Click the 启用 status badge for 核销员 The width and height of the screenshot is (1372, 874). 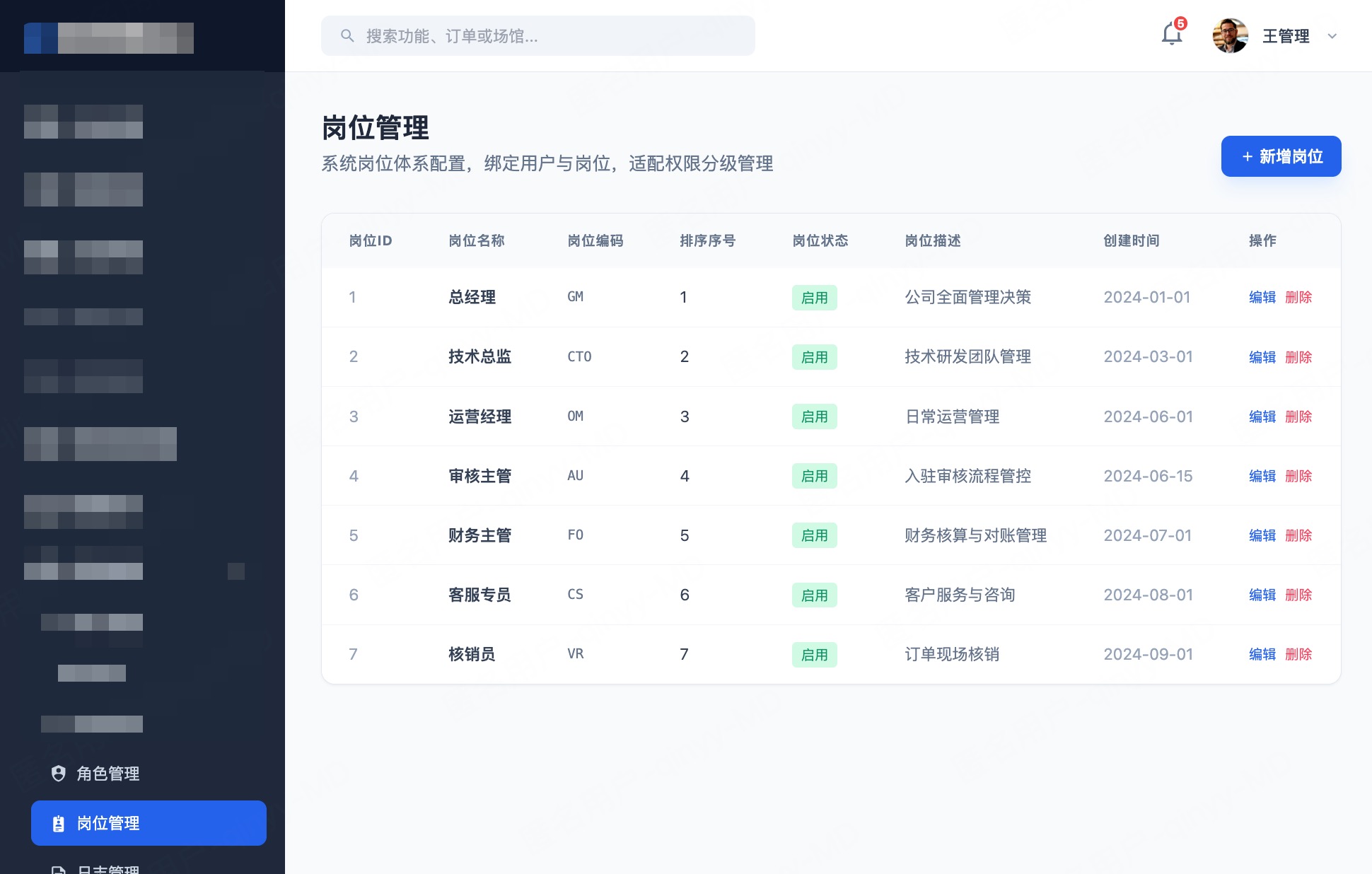click(814, 655)
